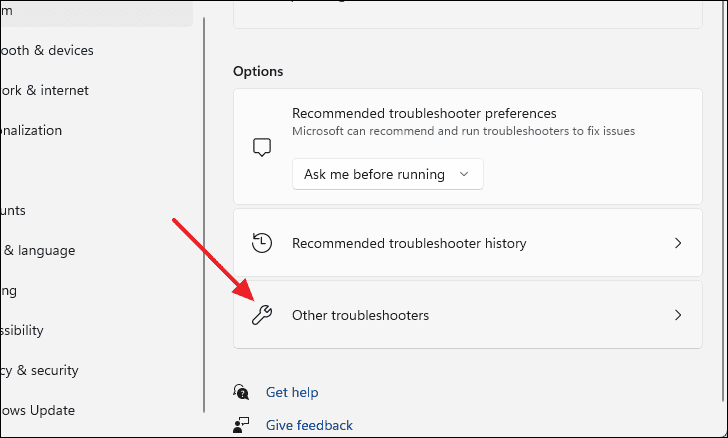This screenshot has height=438, width=728.
Task: Go to Personalization settings
Action: click(31, 130)
